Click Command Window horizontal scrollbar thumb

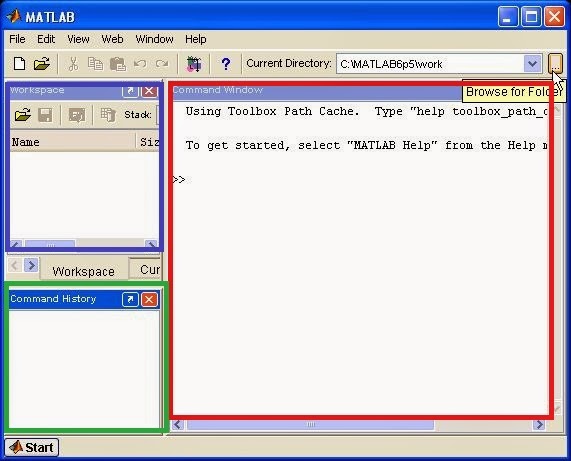pos(311,425)
